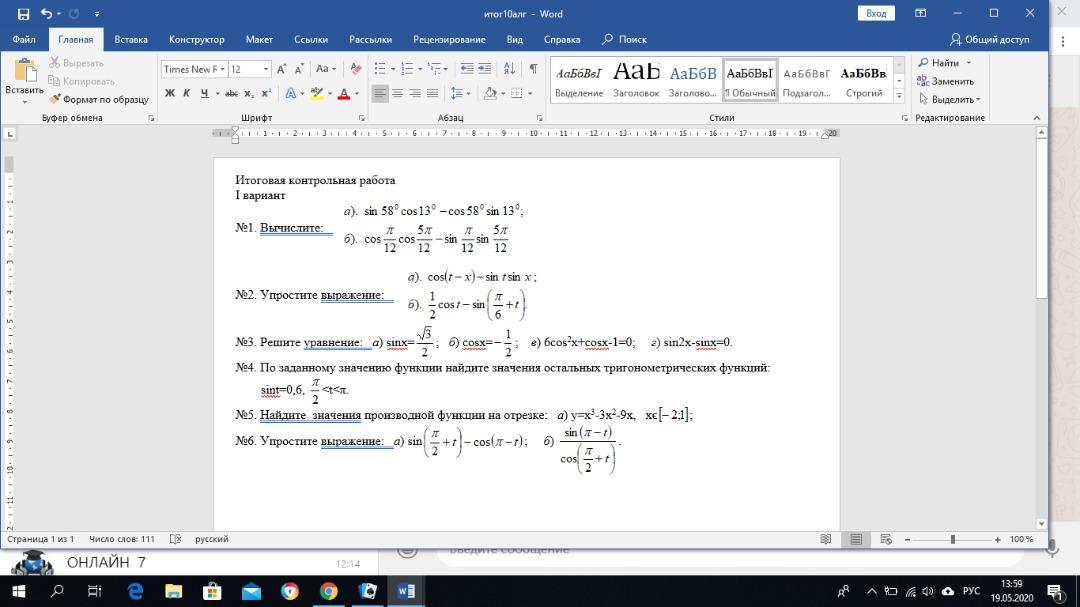This screenshot has height=607, width=1080.
Task: Click the Format Painter button
Action: pyautogui.click(x=99, y=99)
